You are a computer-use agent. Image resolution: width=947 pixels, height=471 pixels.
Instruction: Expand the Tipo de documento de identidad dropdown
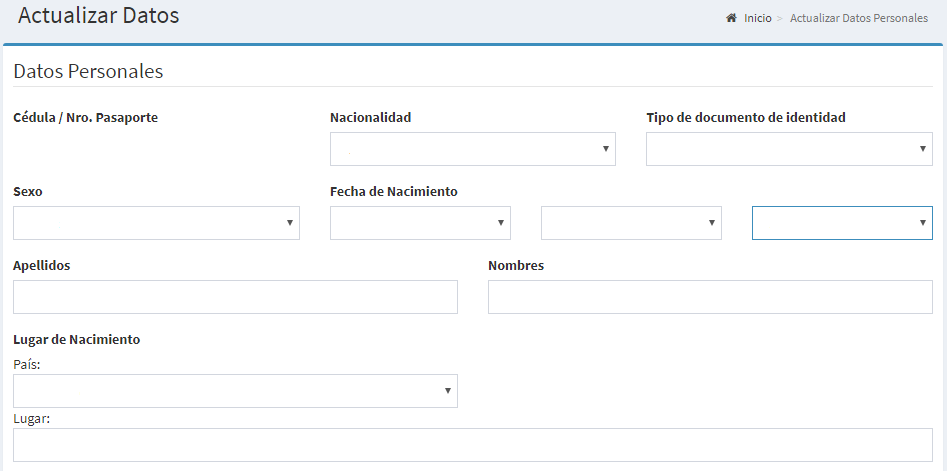789,149
